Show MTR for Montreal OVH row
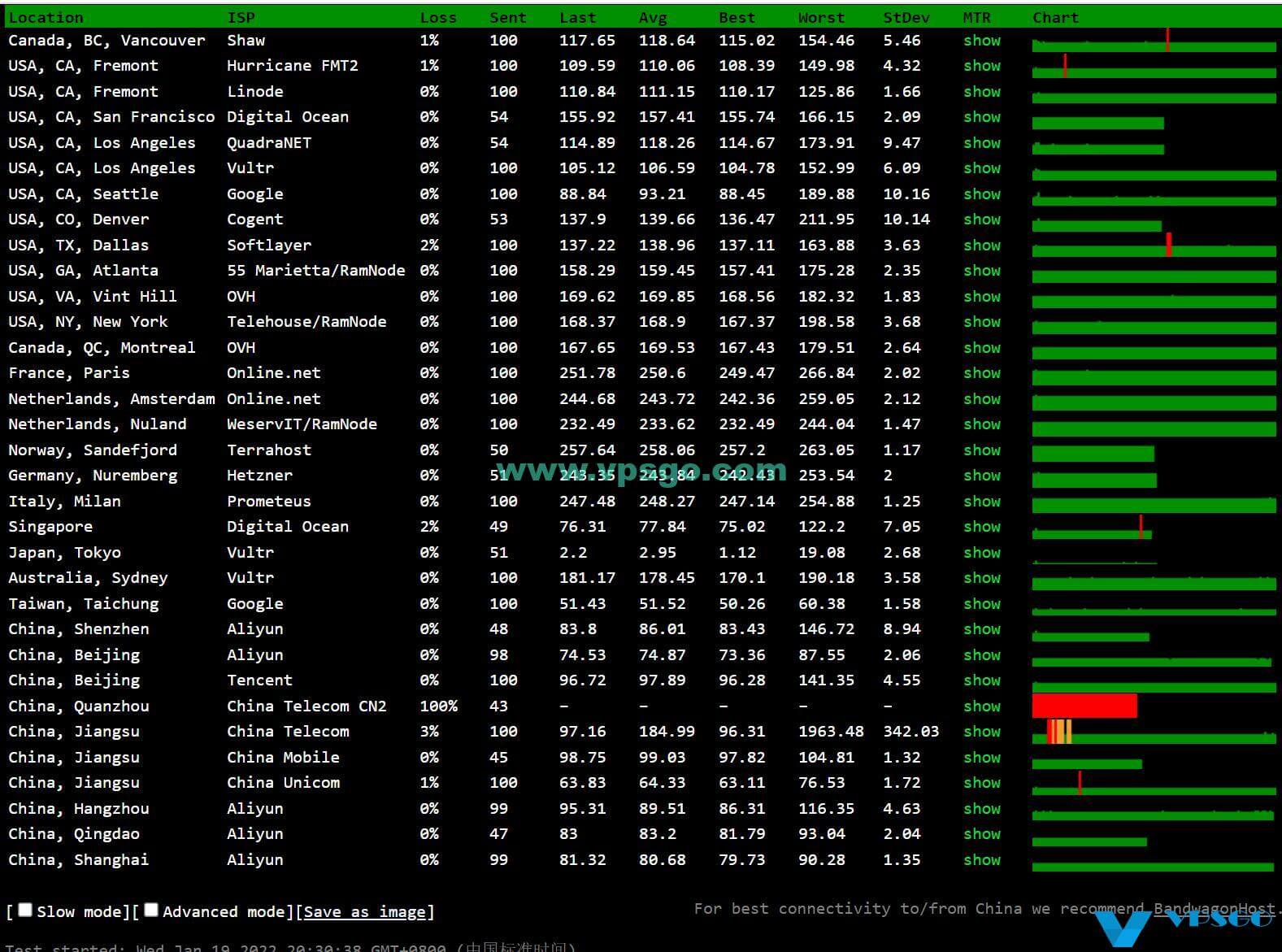The height and width of the screenshot is (952, 1282). pyautogui.click(x=982, y=348)
